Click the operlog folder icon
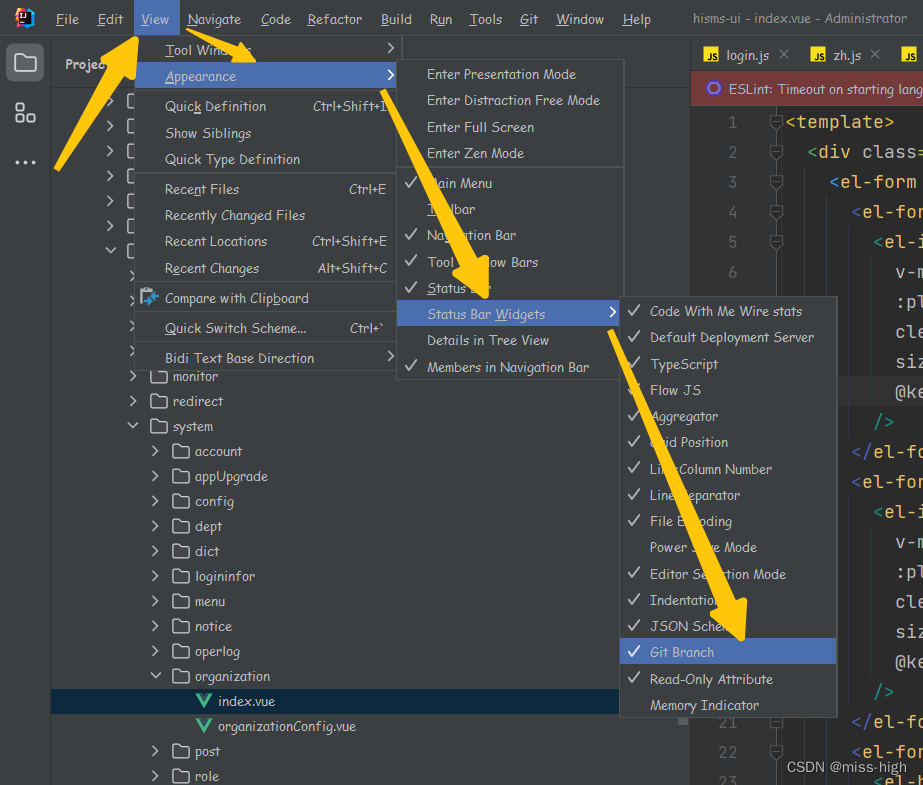Image resolution: width=923 pixels, height=785 pixels. tap(181, 651)
